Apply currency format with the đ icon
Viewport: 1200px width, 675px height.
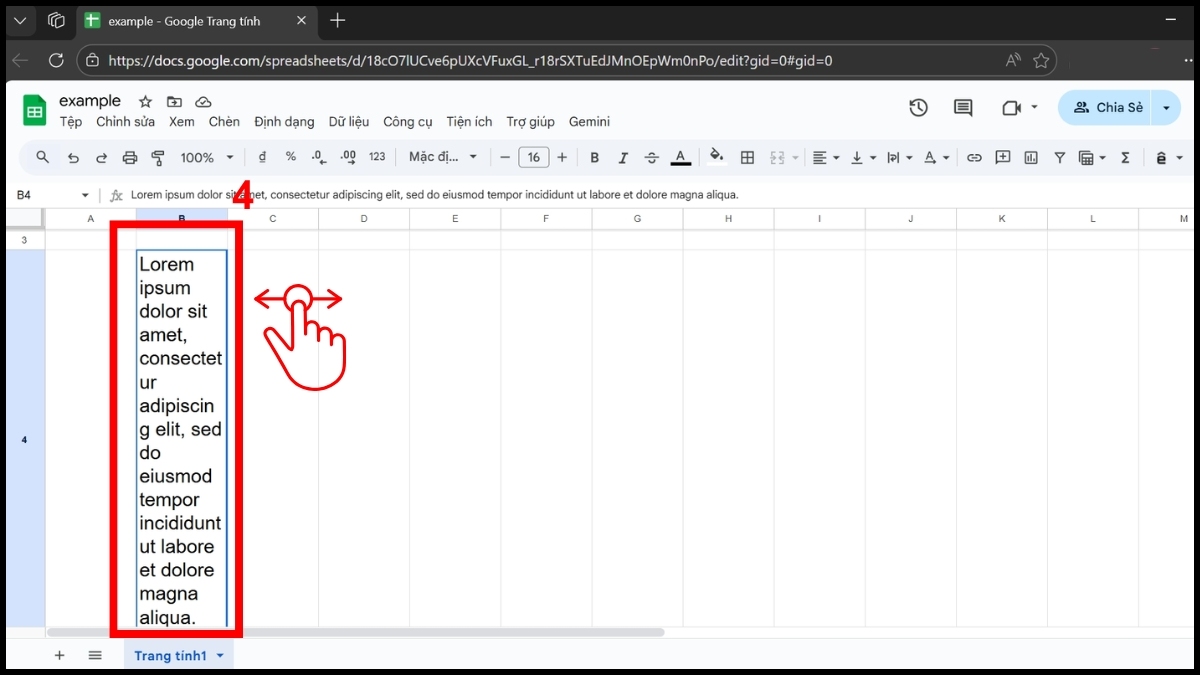point(261,157)
